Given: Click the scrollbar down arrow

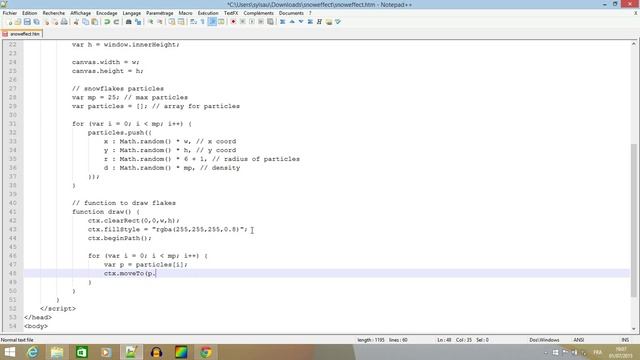Looking at the screenshot, I should coord(633,329).
